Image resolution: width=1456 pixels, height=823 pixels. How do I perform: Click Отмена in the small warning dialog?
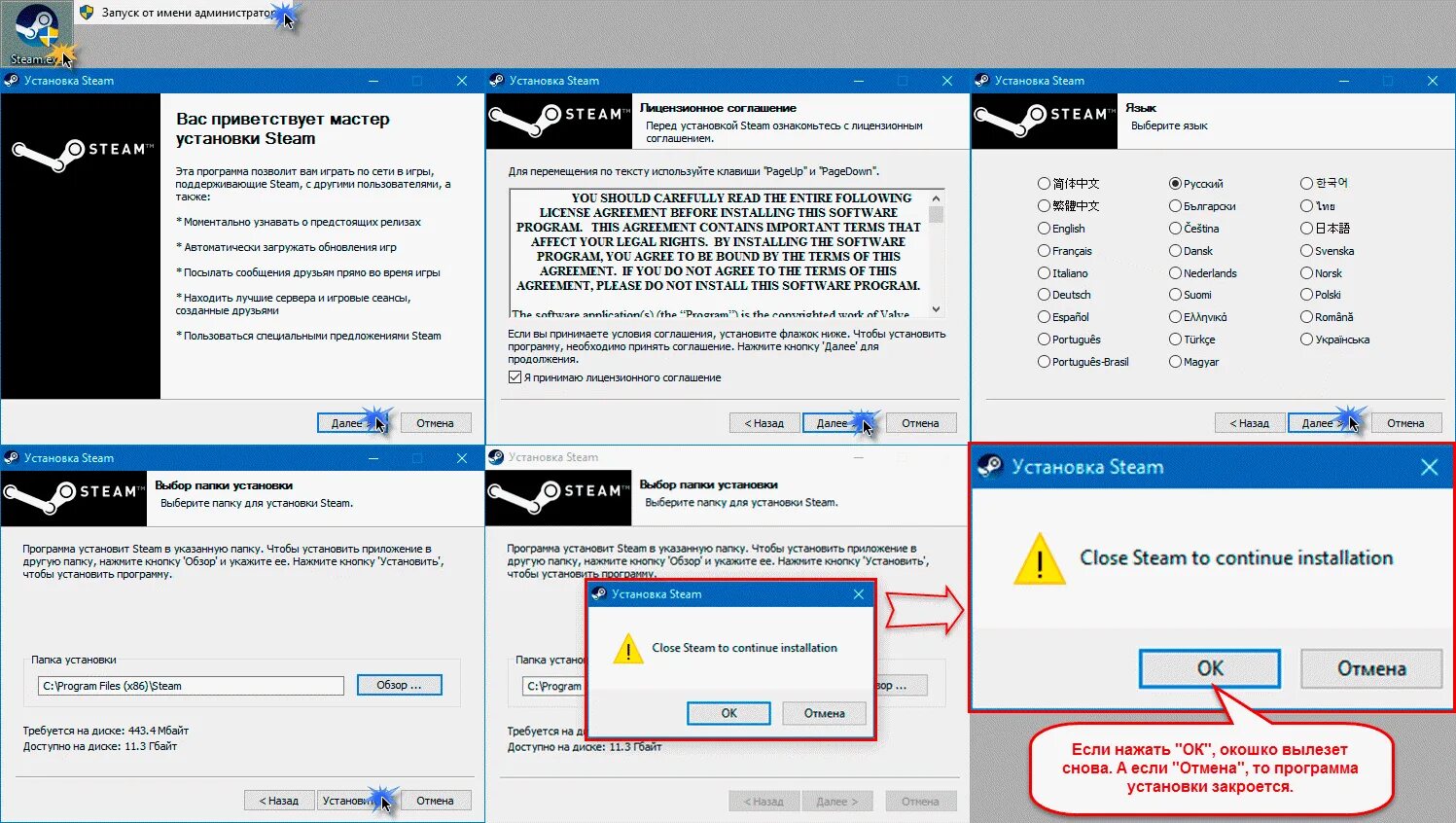click(x=825, y=713)
